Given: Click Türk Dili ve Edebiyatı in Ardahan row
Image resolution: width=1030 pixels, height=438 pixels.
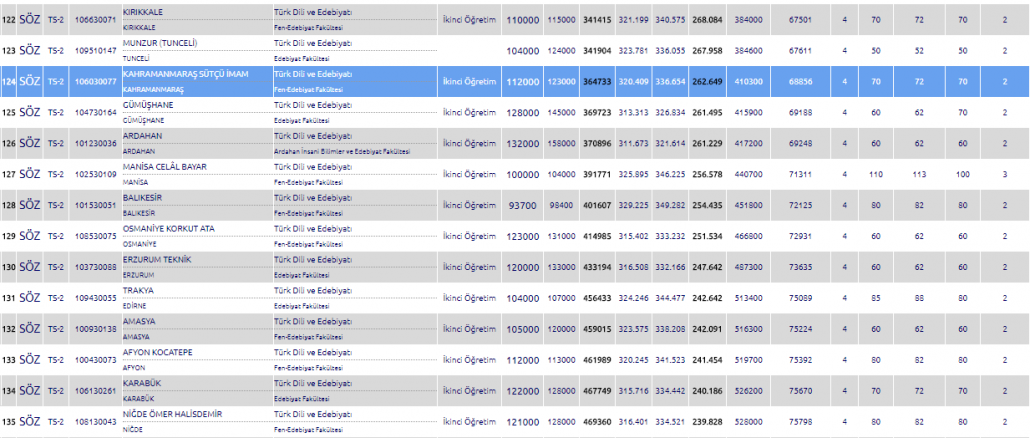Looking at the screenshot, I should pyautogui.click(x=312, y=136).
